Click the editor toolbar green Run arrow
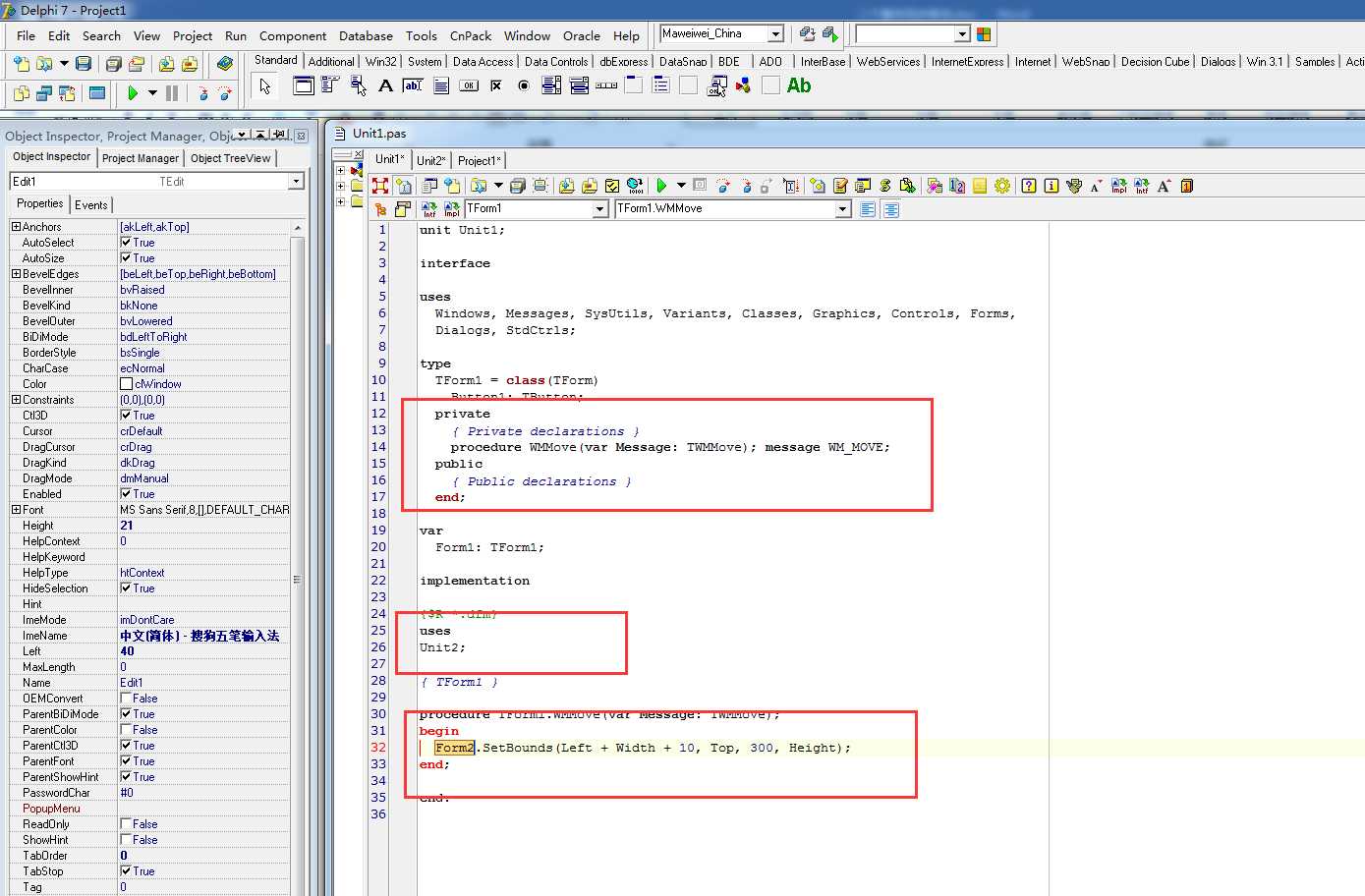The image size is (1365, 896). pos(661,186)
